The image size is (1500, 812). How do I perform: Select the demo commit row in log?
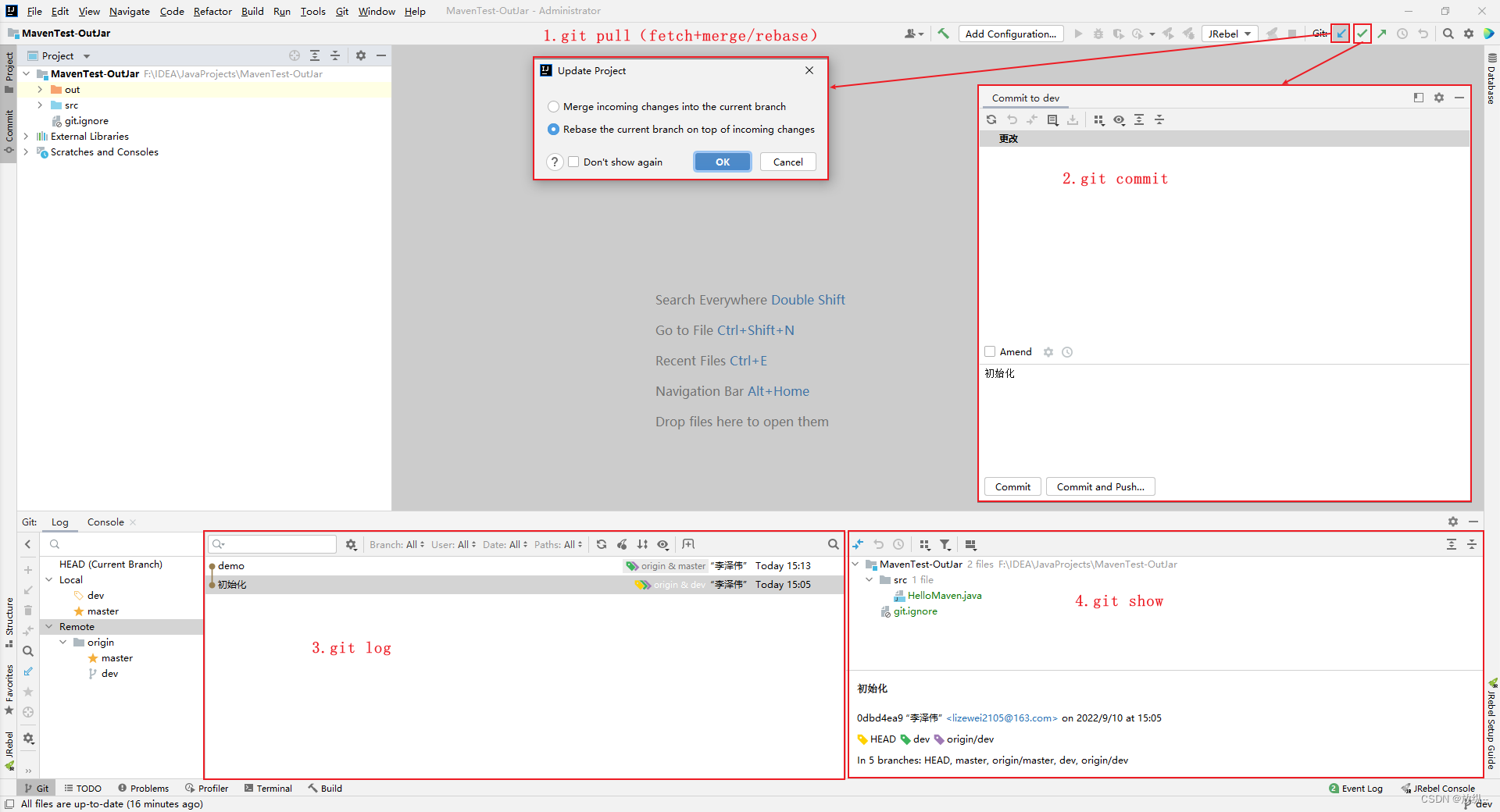(523, 566)
